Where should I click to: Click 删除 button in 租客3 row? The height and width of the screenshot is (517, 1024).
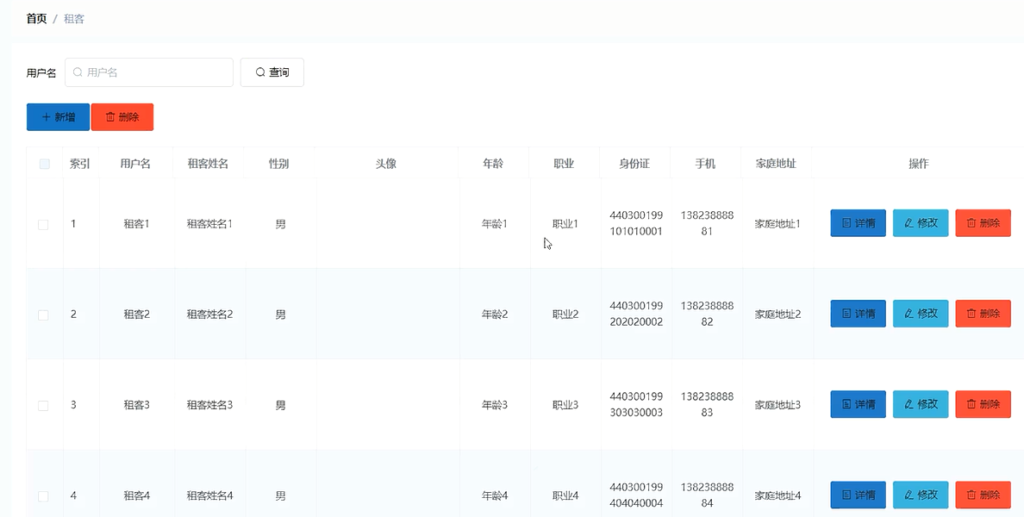click(x=983, y=405)
